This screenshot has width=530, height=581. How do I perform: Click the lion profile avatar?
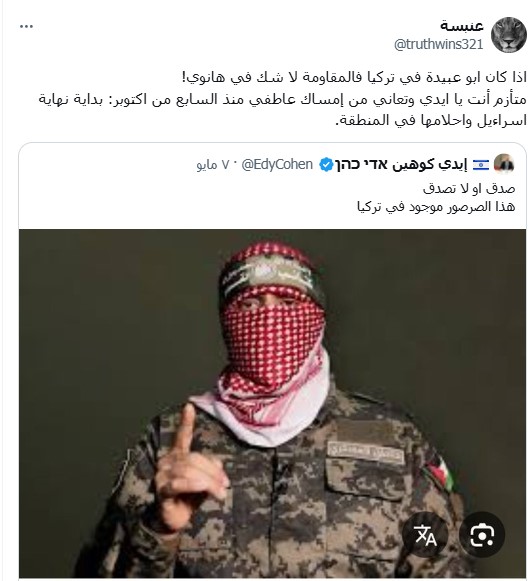[509, 35]
